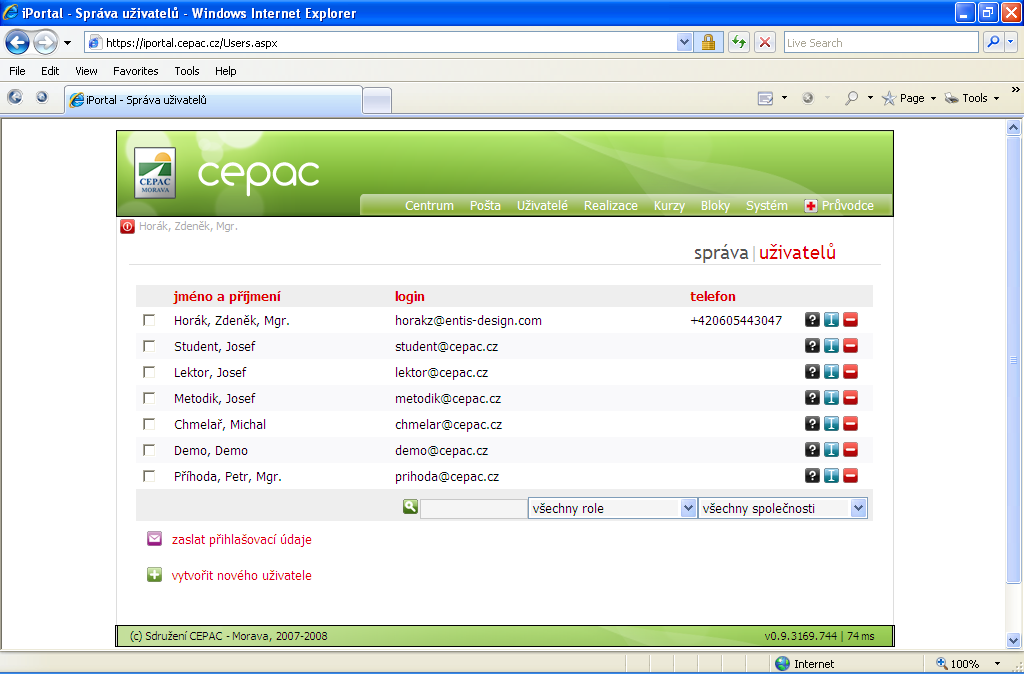Screen dimensions: 1024x674
Task: Click 'vytvořit nového uživatele' link
Action: coord(242,575)
